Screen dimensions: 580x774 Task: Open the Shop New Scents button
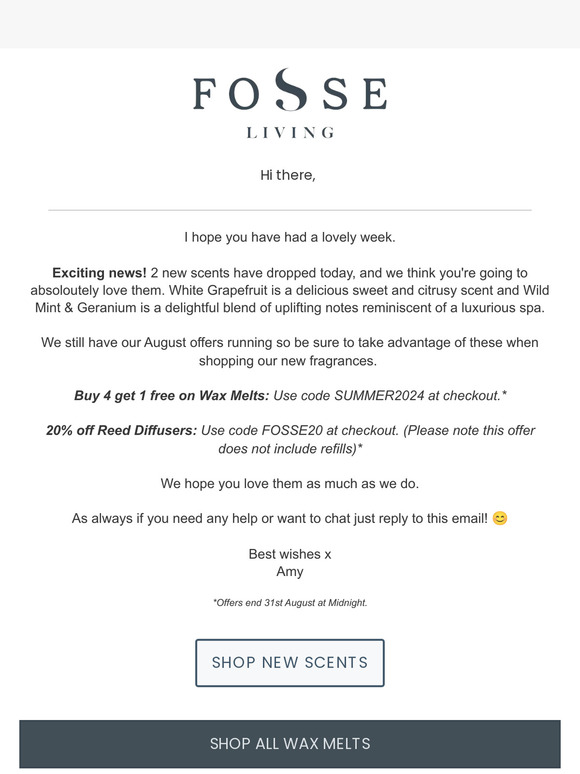pyautogui.click(x=290, y=662)
